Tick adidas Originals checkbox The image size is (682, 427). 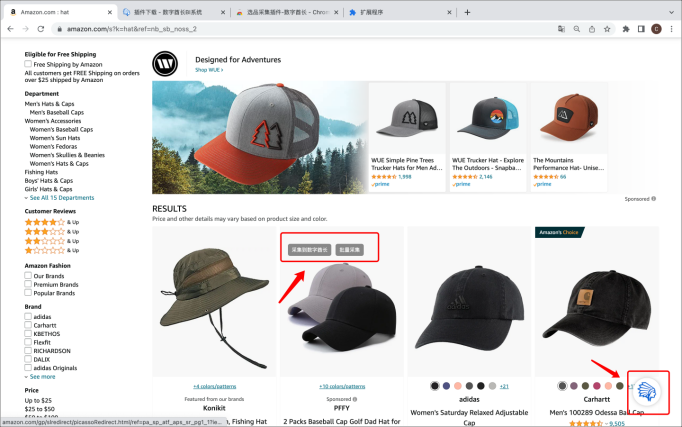[28, 367]
